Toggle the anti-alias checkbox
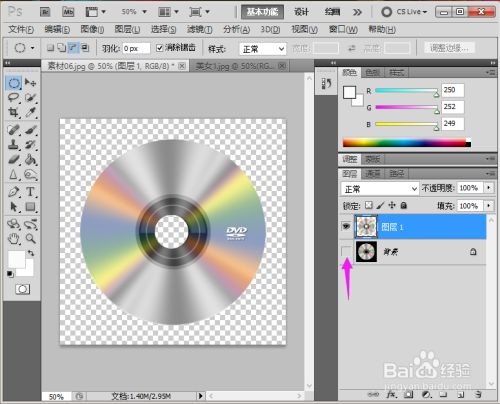500x404 pixels. point(160,48)
